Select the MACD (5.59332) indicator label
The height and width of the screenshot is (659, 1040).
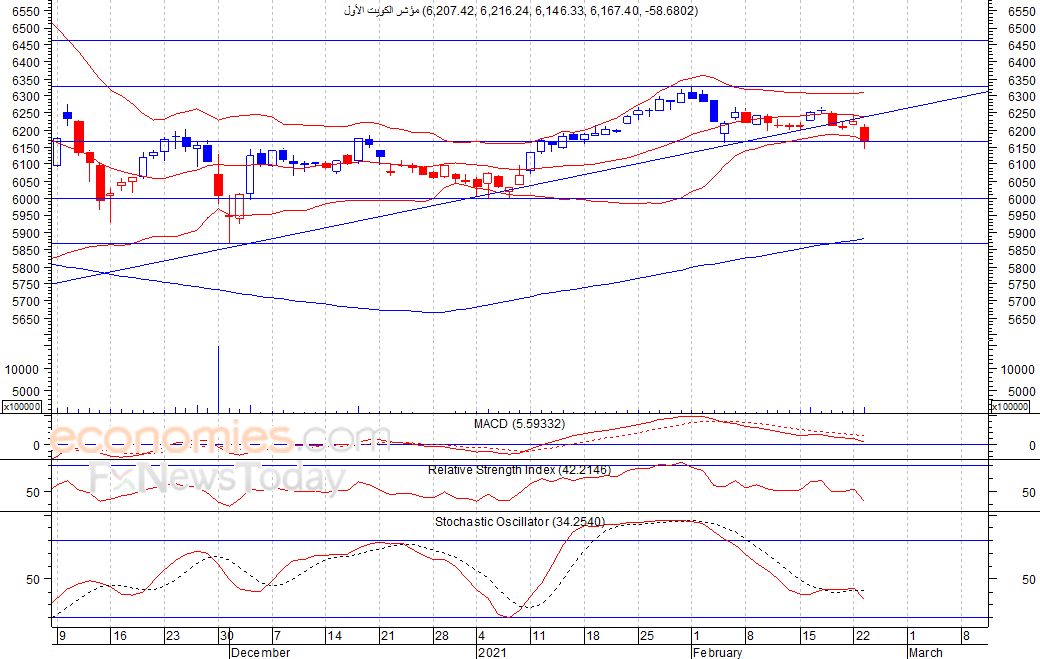519,424
